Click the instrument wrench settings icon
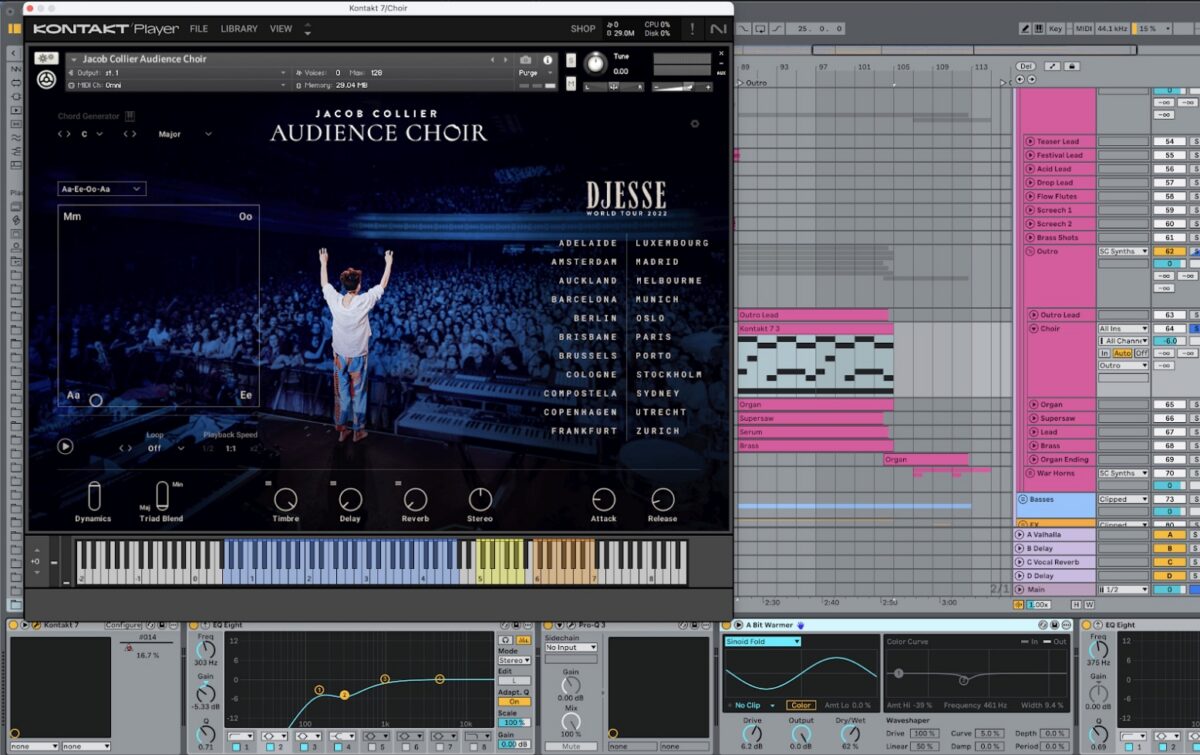This screenshot has height=755, width=1200. point(44,60)
